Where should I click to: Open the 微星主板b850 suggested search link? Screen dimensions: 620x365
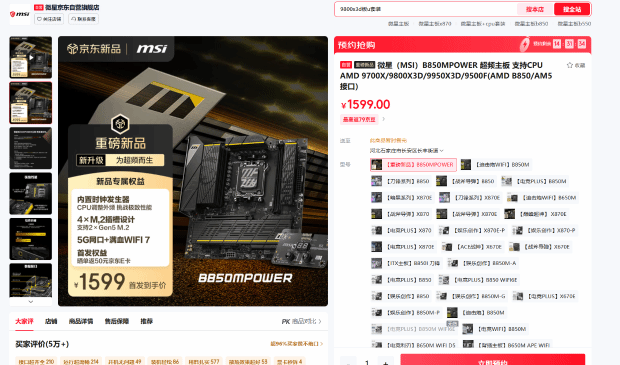coord(531,24)
